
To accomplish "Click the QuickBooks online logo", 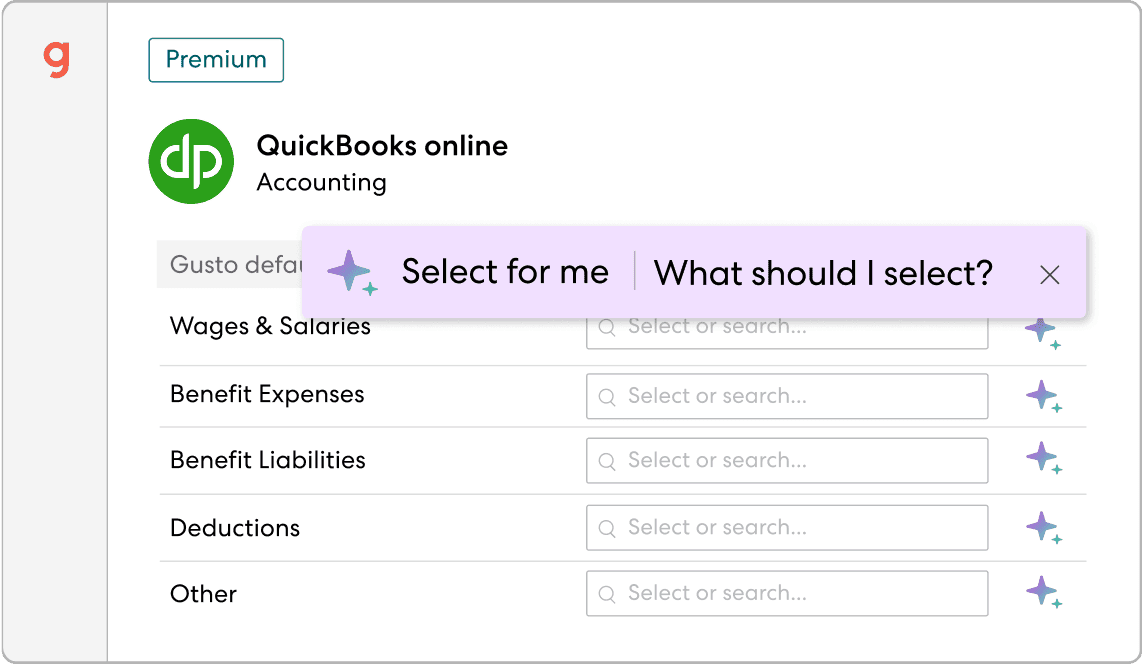I will 192,162.
